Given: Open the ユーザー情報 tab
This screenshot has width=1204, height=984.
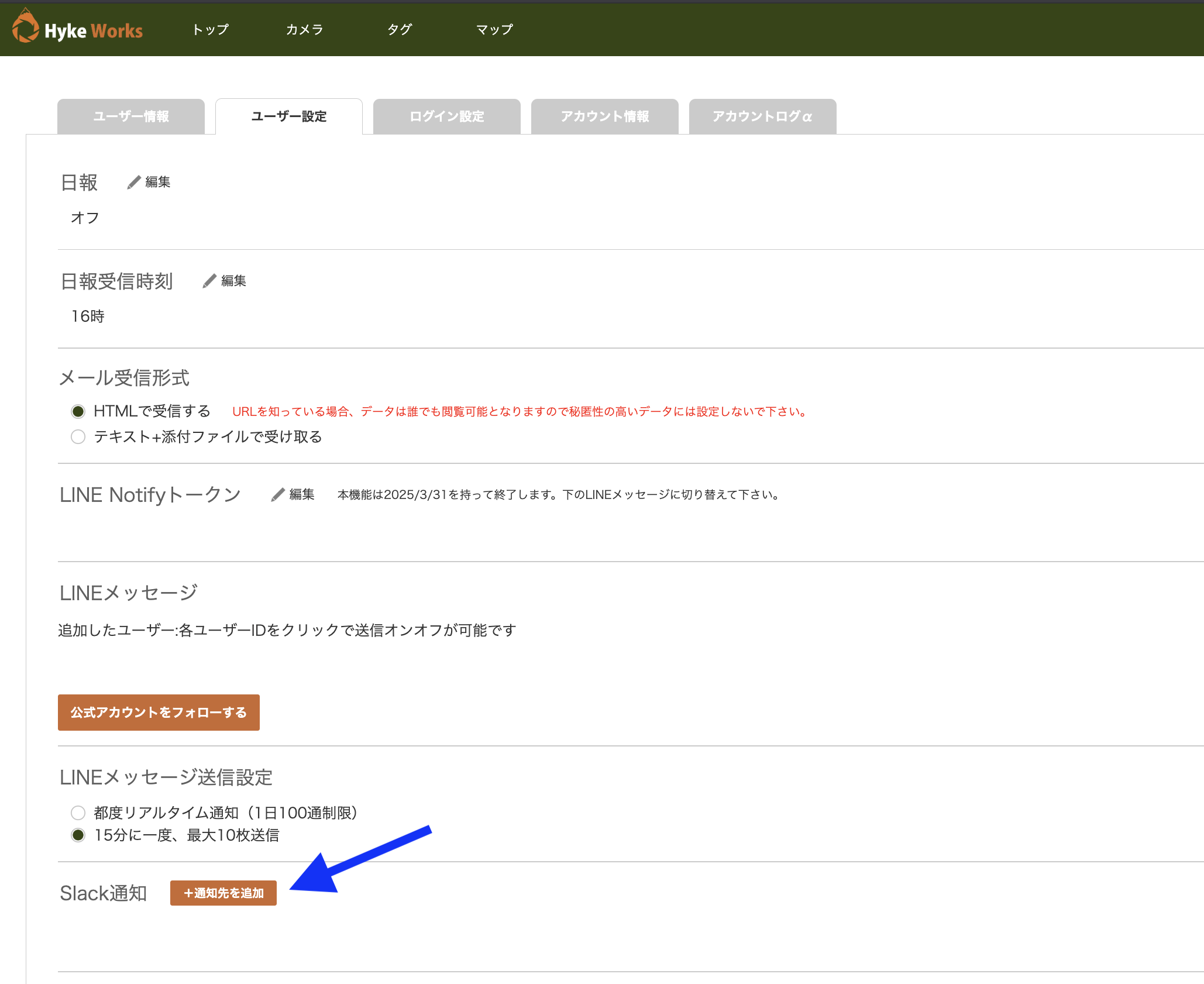Looking at the screenshot, I should pos(131,116).
